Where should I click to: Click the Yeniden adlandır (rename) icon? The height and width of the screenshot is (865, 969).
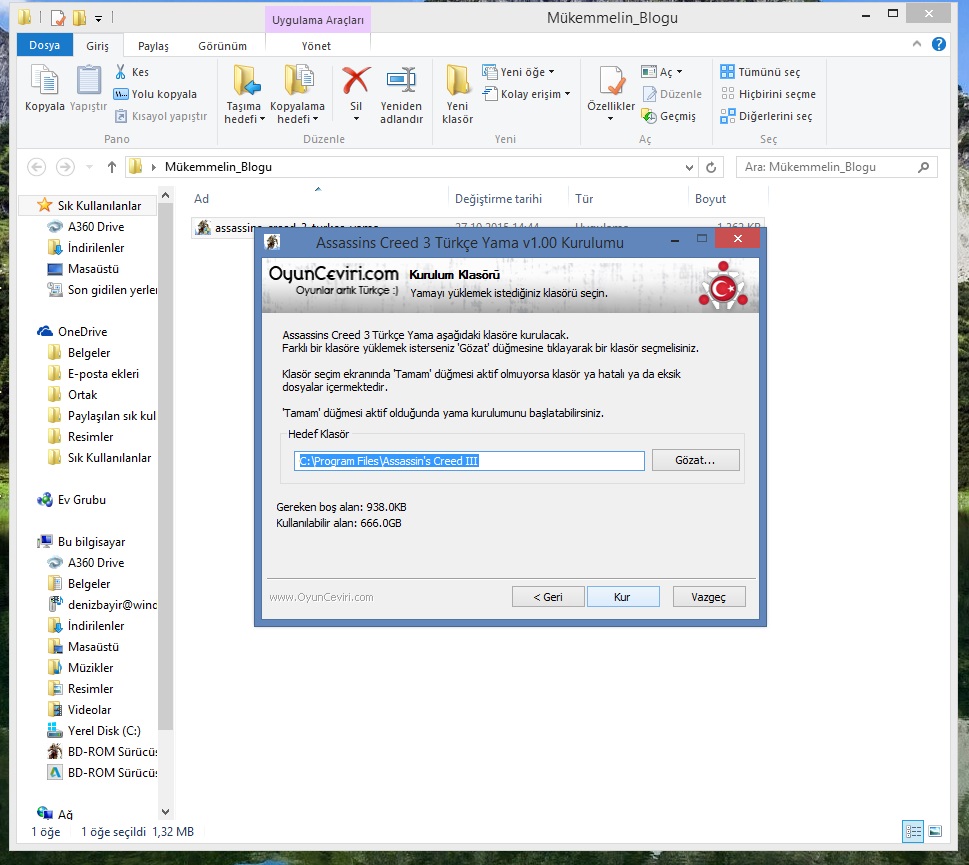[401, 80]
